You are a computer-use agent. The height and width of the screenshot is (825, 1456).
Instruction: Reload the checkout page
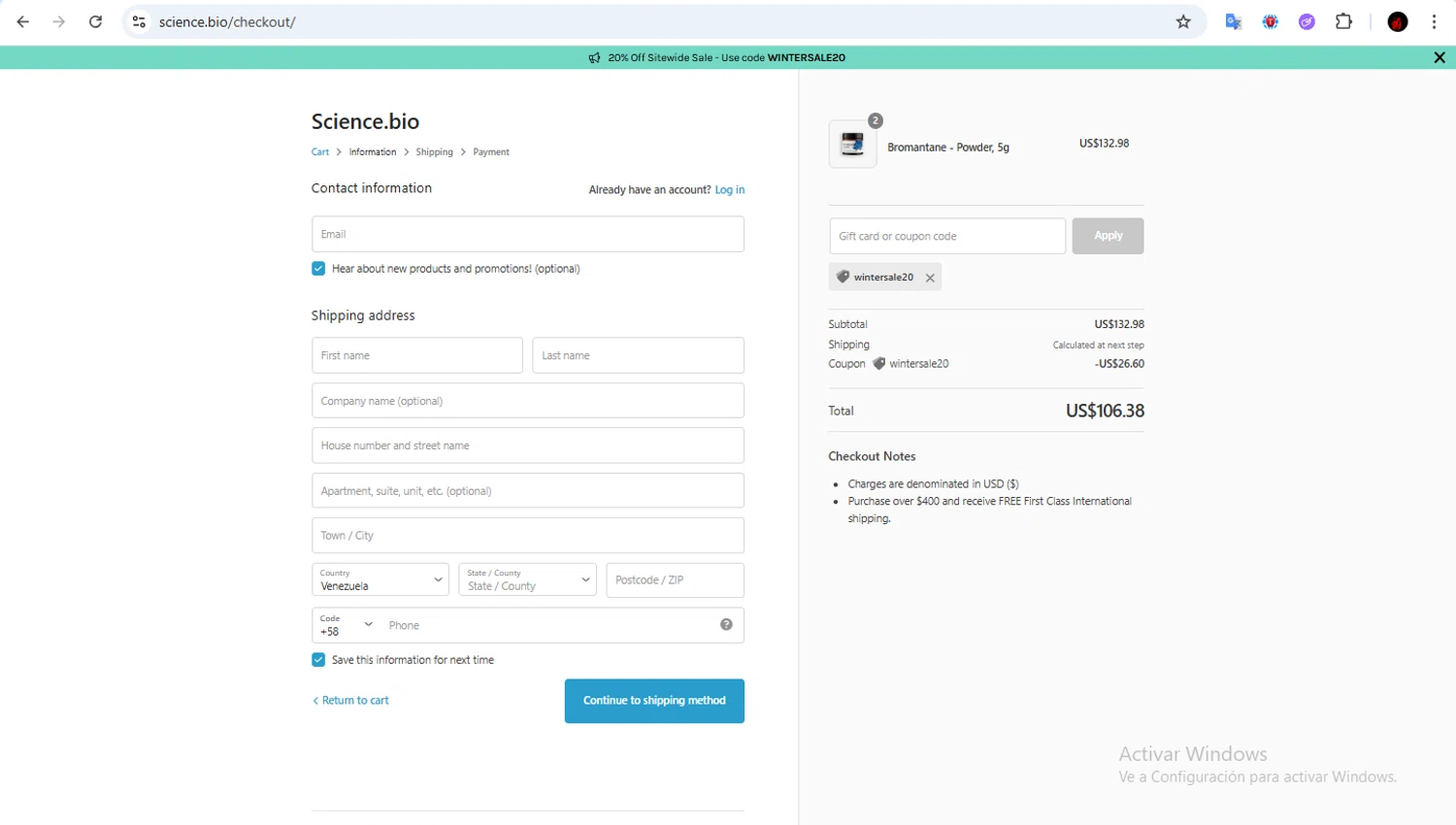95,21
